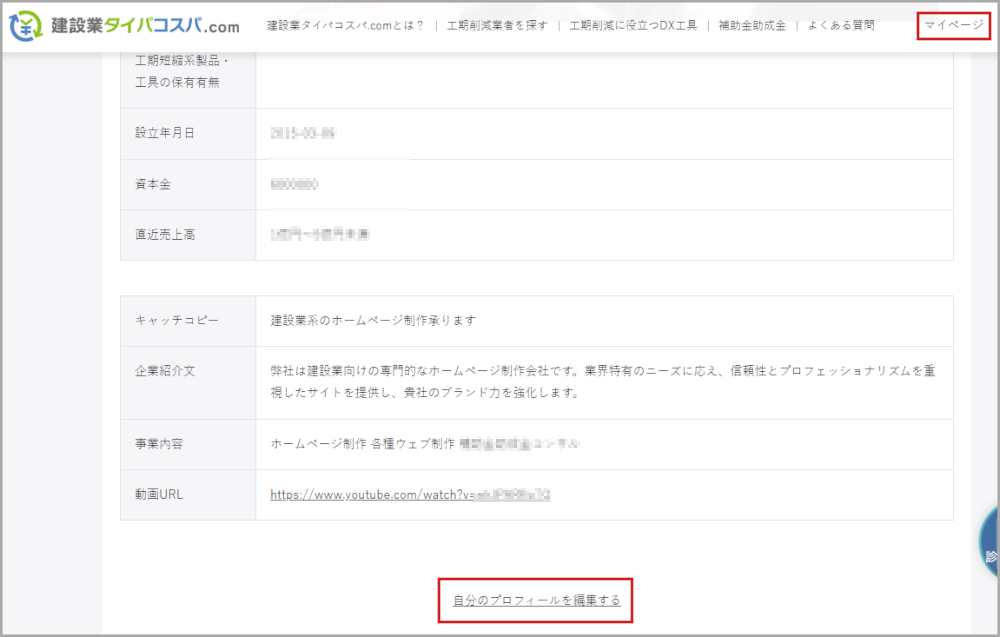Click the 企業紹介文 description paragraph
This screenshot has width=1000, height=637.
[x=602, y=382]
